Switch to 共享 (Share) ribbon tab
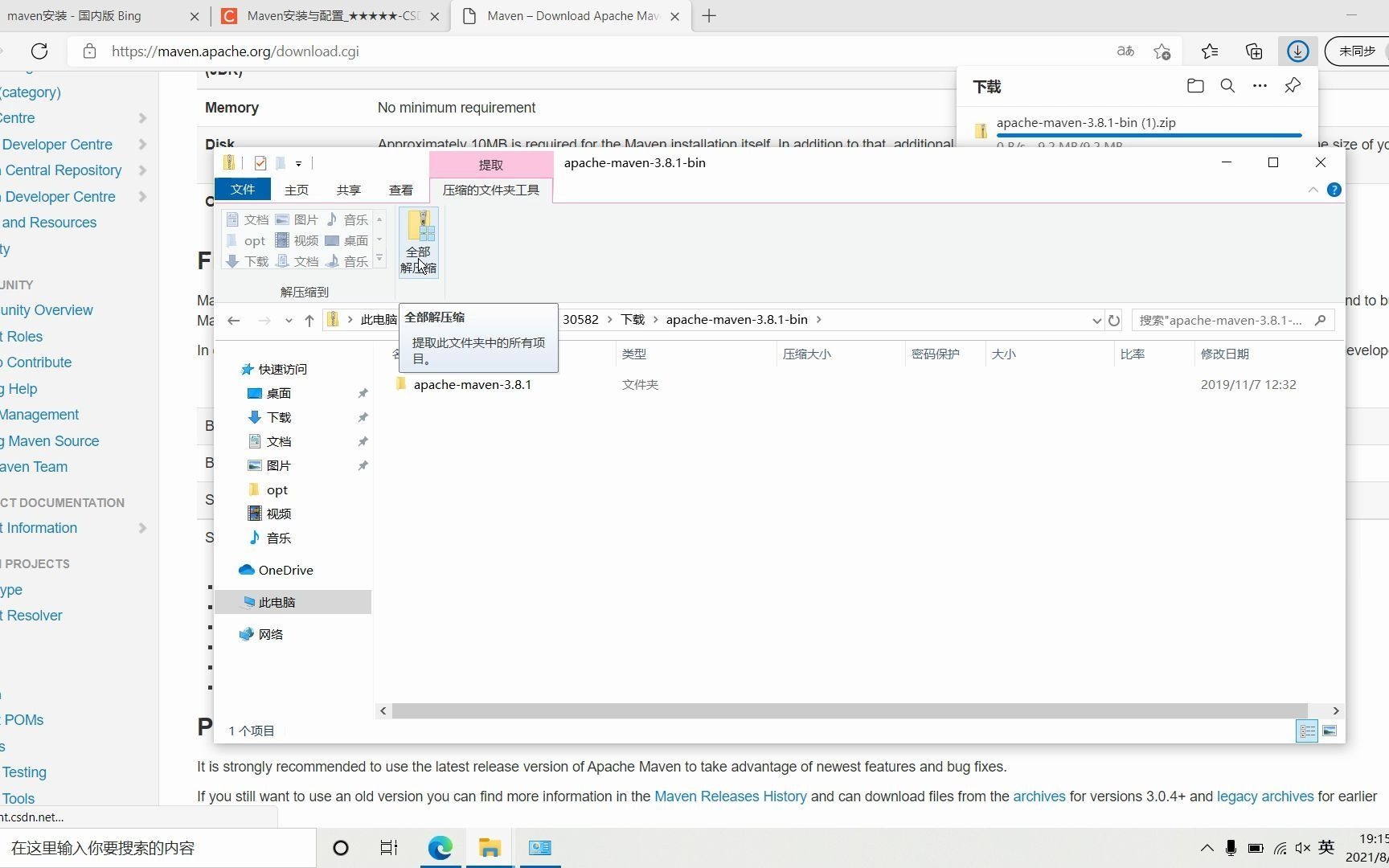The width and height of the screenshot is (1389, 868). [x=348, y=190]
